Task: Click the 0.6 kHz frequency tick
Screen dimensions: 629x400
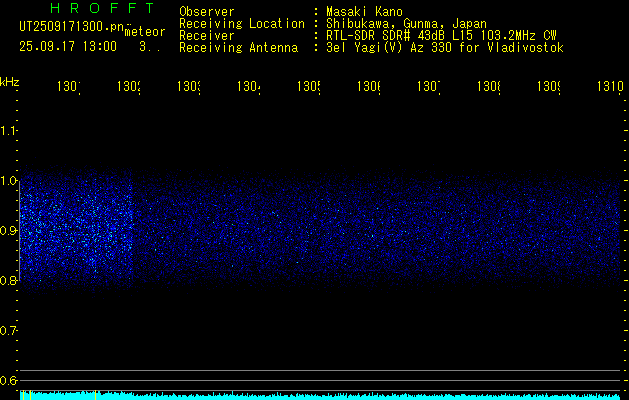Action: 9,381
